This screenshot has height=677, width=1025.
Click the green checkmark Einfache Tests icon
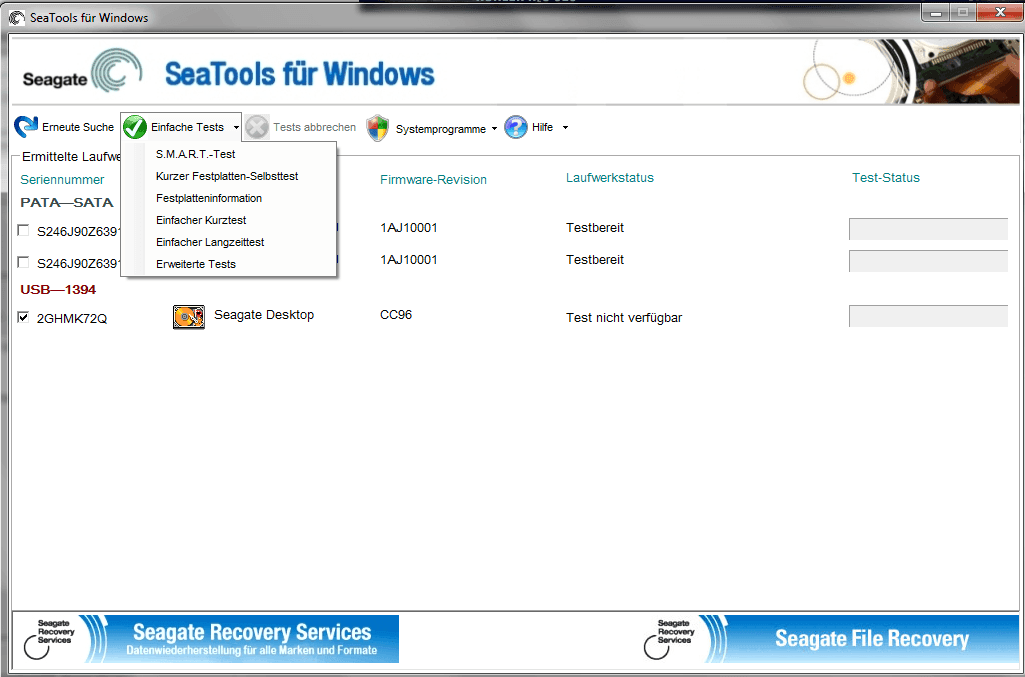[135, 127]
